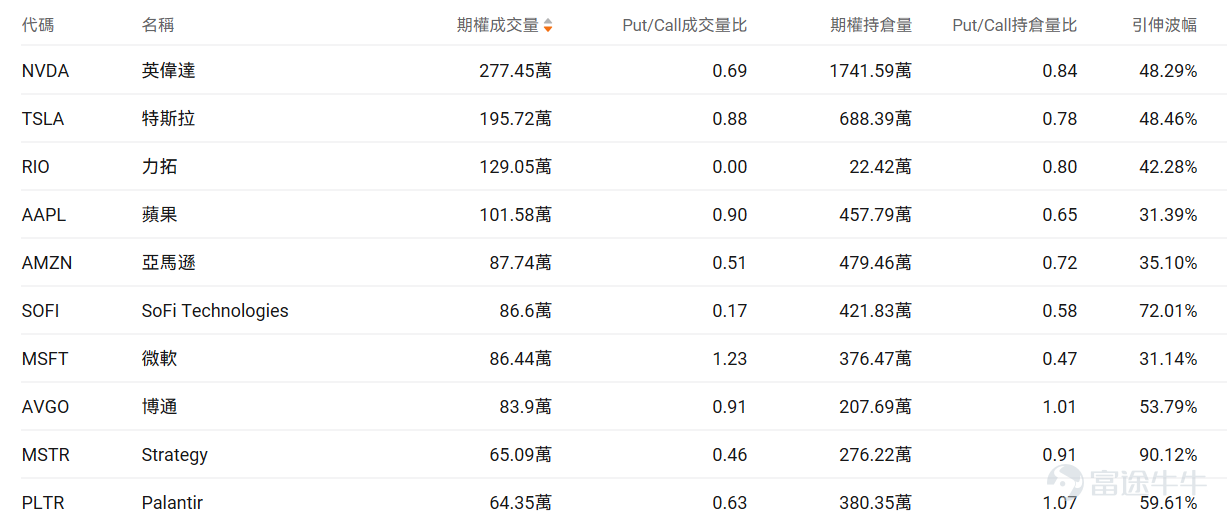The width and height of the screenshot is (1227, 519).
Task: Click AAPL implied volatility 31.39%
Action: [1168, 215]
